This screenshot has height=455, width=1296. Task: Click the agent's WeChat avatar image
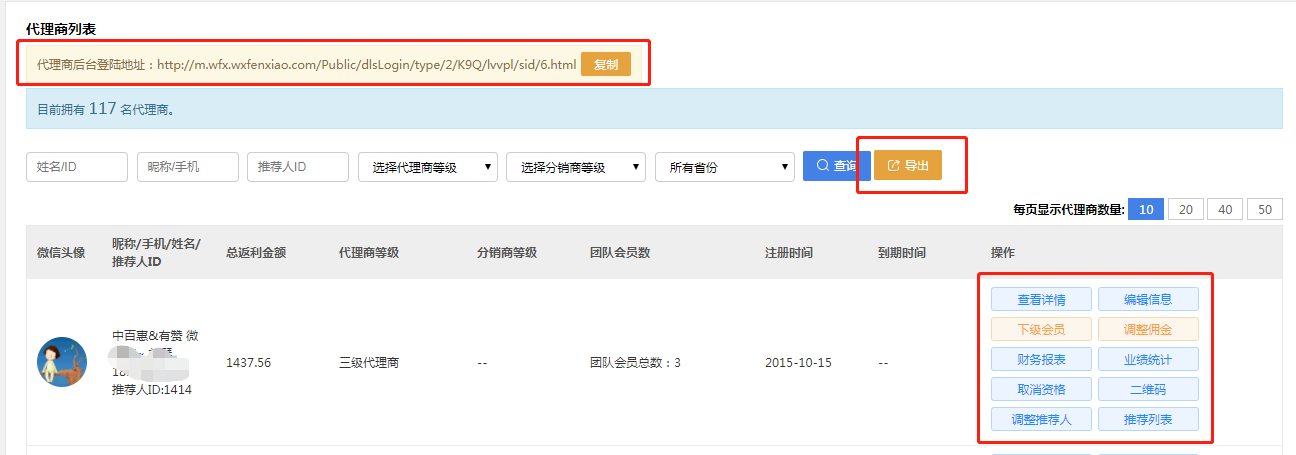(62, 362)
